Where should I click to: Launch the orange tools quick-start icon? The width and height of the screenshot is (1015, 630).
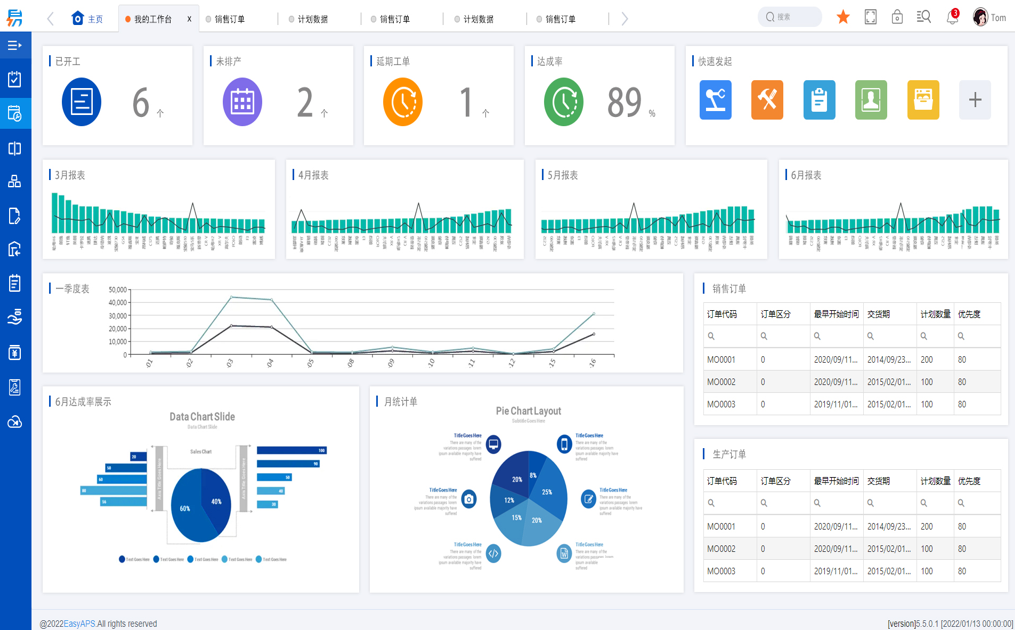[767, 100]
